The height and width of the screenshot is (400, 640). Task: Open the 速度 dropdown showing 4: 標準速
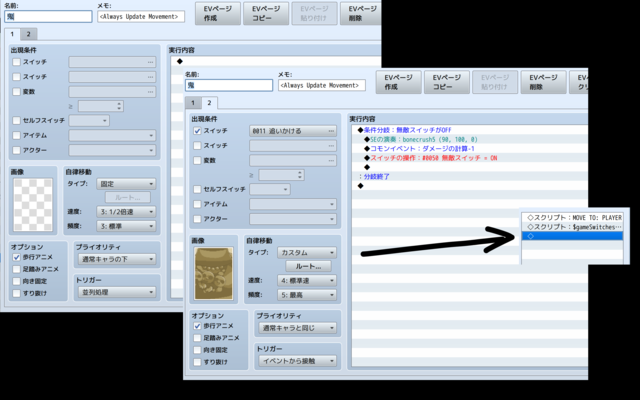tap(307, 280)
